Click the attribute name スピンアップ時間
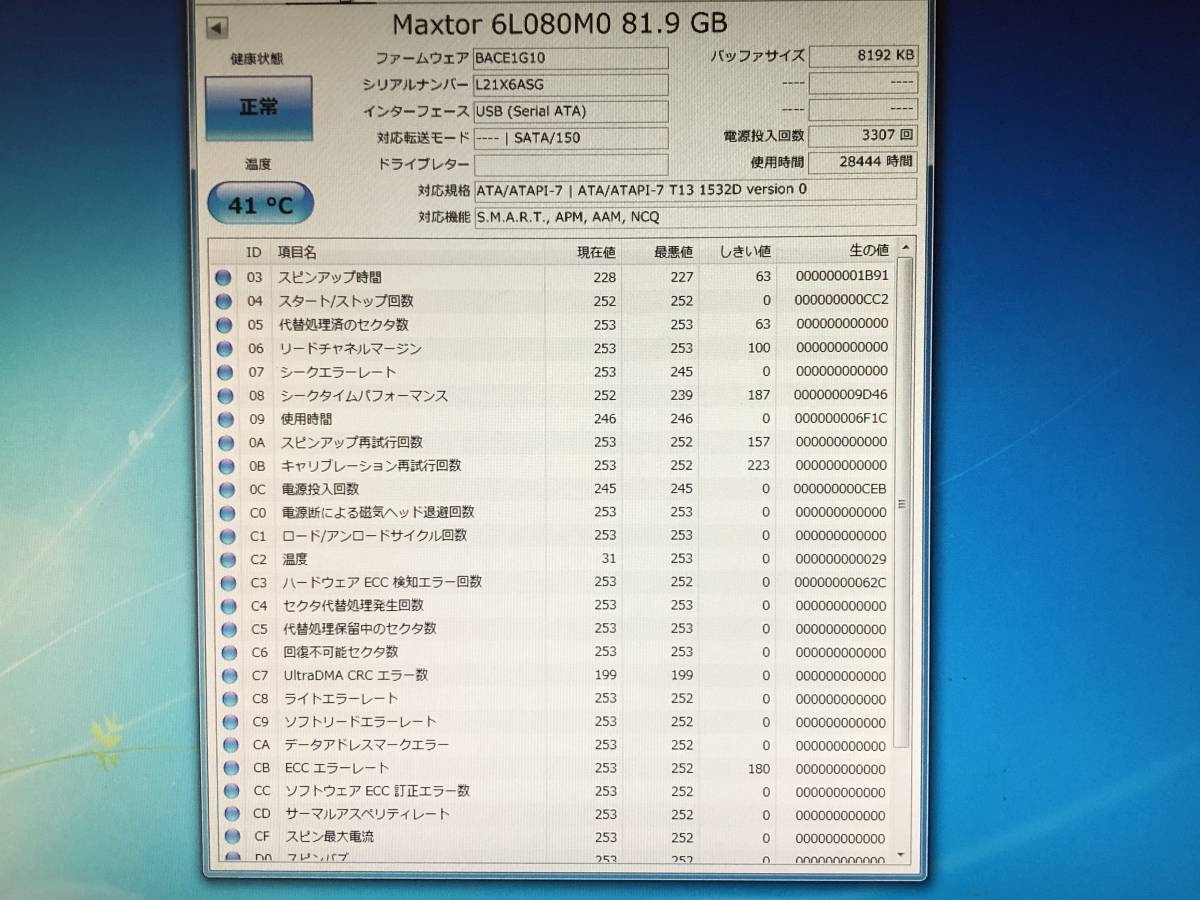This screenshot has height=900, width=1200. [330, 277]
